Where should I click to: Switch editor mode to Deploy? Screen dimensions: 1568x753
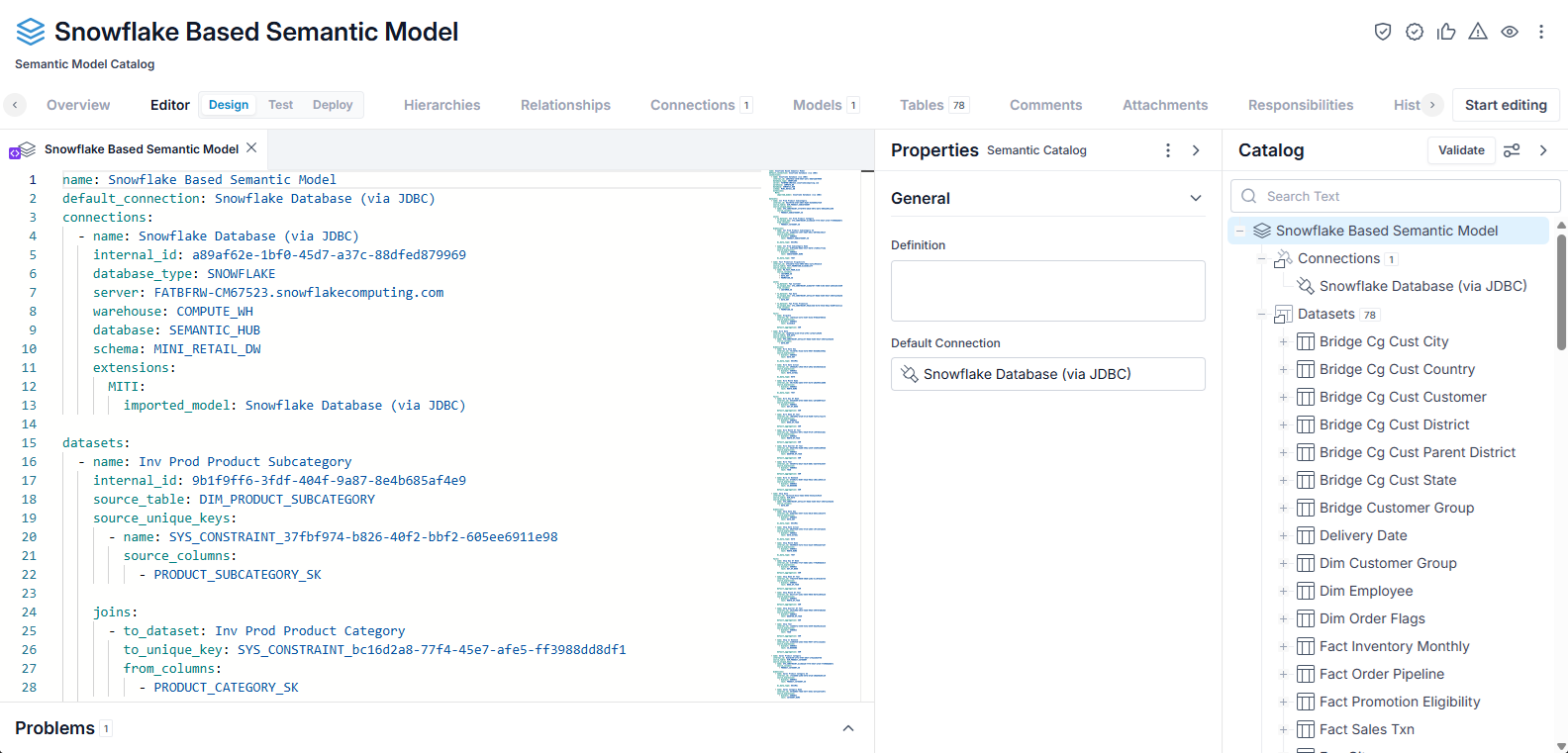pos(333,105)
